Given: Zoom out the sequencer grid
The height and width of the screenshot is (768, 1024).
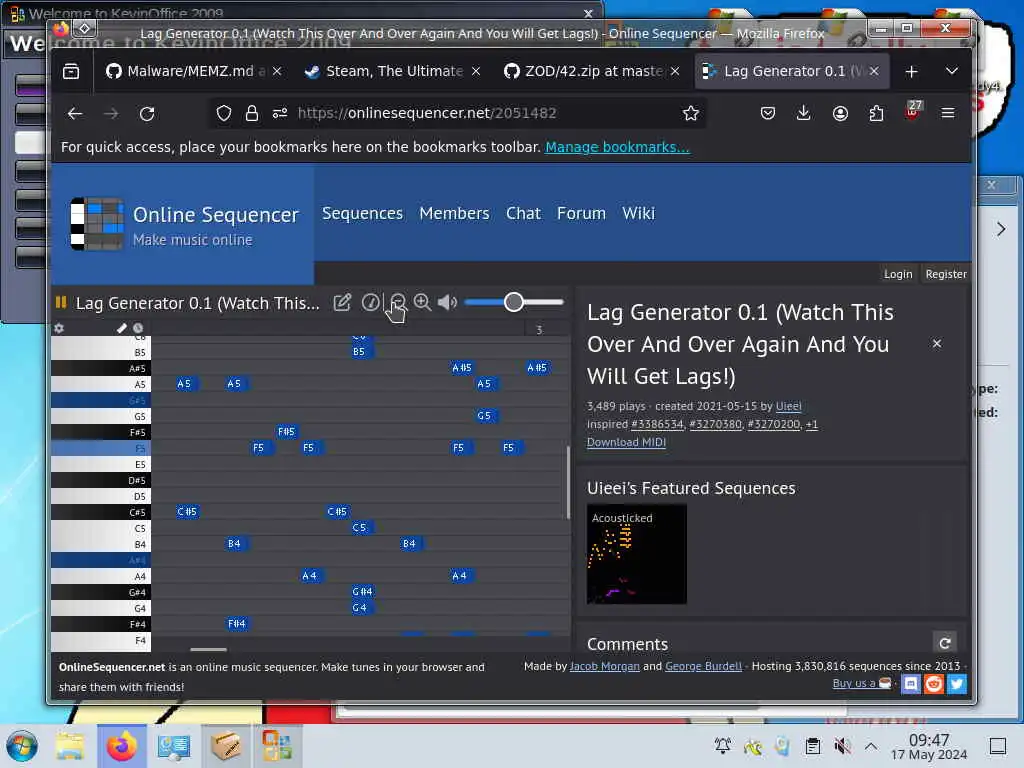Looking at the screenshot, I should coord(398,302).
